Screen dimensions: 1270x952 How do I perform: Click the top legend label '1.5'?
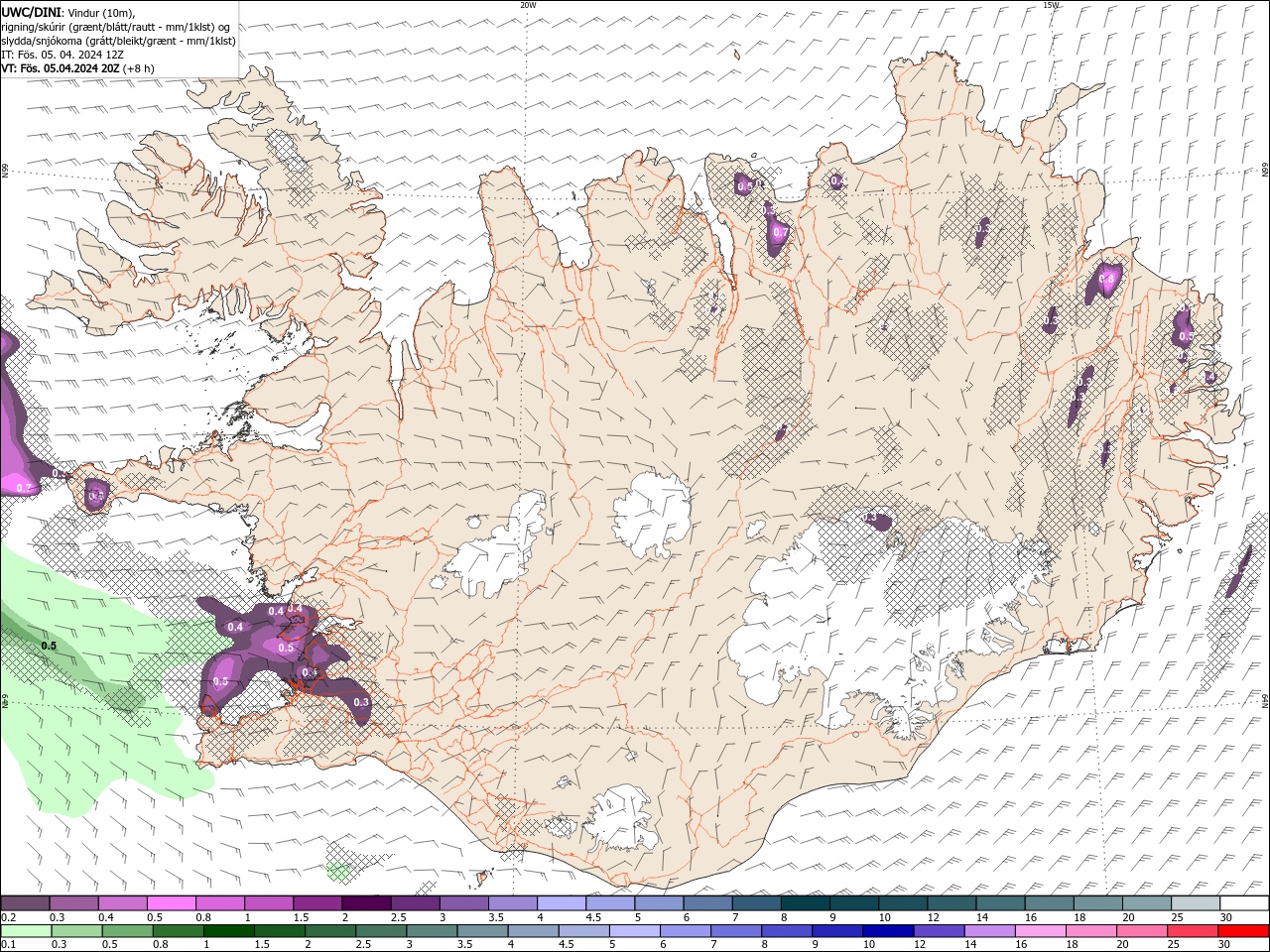pos(302,917)
